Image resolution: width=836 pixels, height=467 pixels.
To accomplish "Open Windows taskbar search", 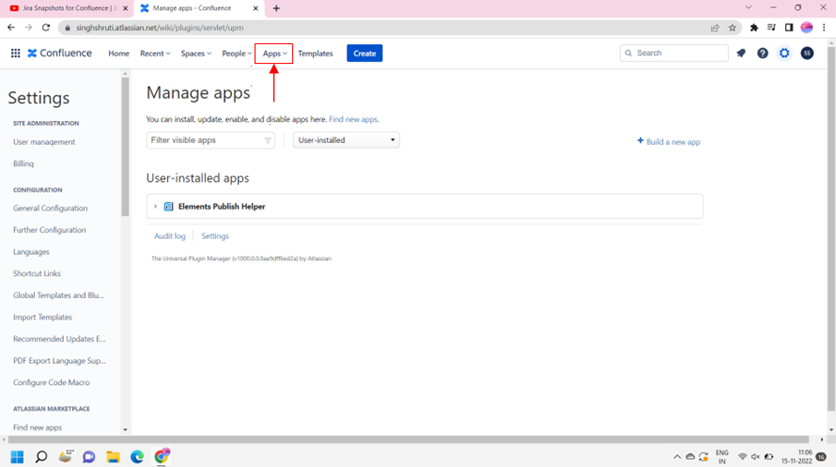I will [x=41, y=457].
